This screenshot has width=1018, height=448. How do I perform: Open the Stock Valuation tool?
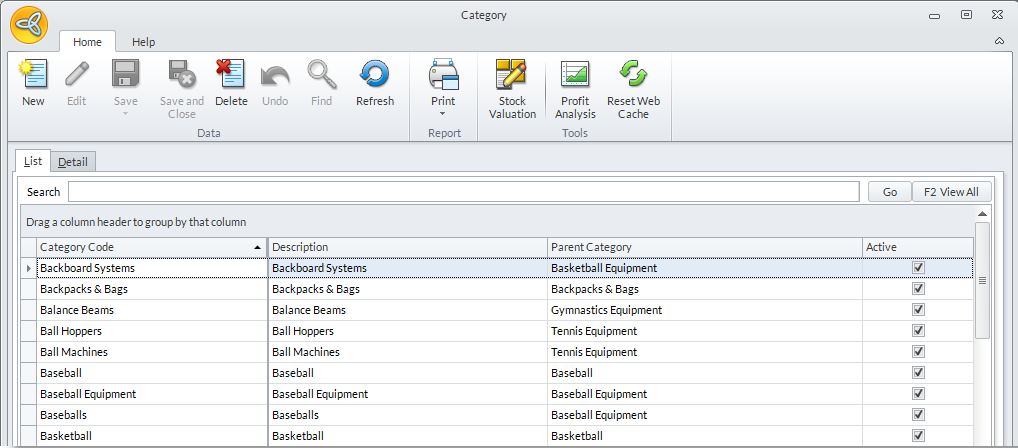pos(512,76)
